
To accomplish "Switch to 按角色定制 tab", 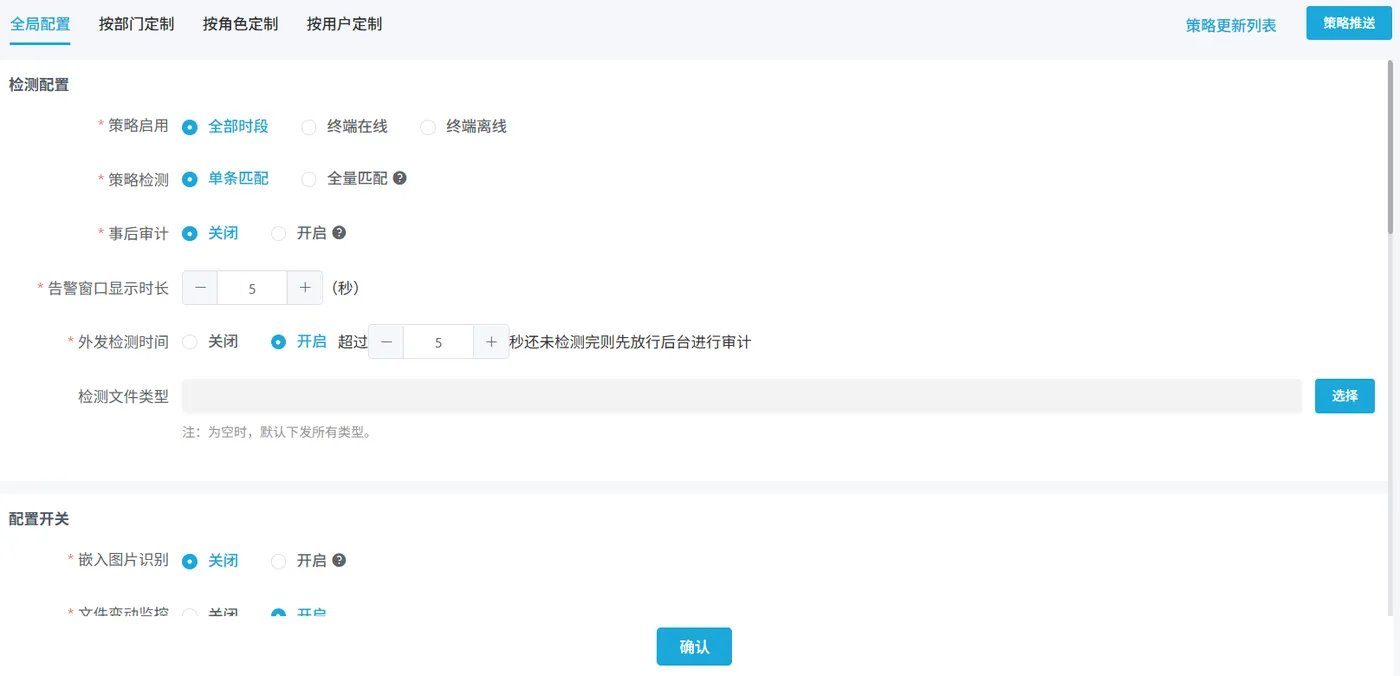I will (x=240, y=23).
